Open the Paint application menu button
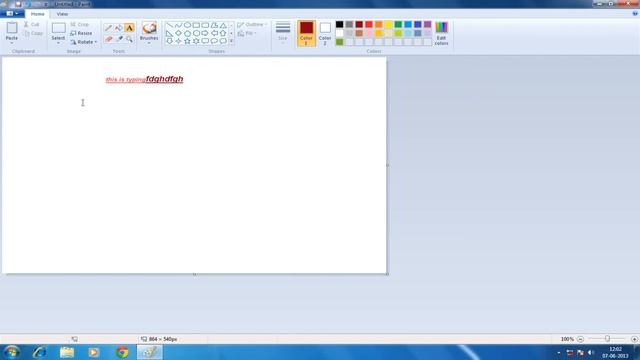Viewport: 640px width, 360px height. pos(12,14)
